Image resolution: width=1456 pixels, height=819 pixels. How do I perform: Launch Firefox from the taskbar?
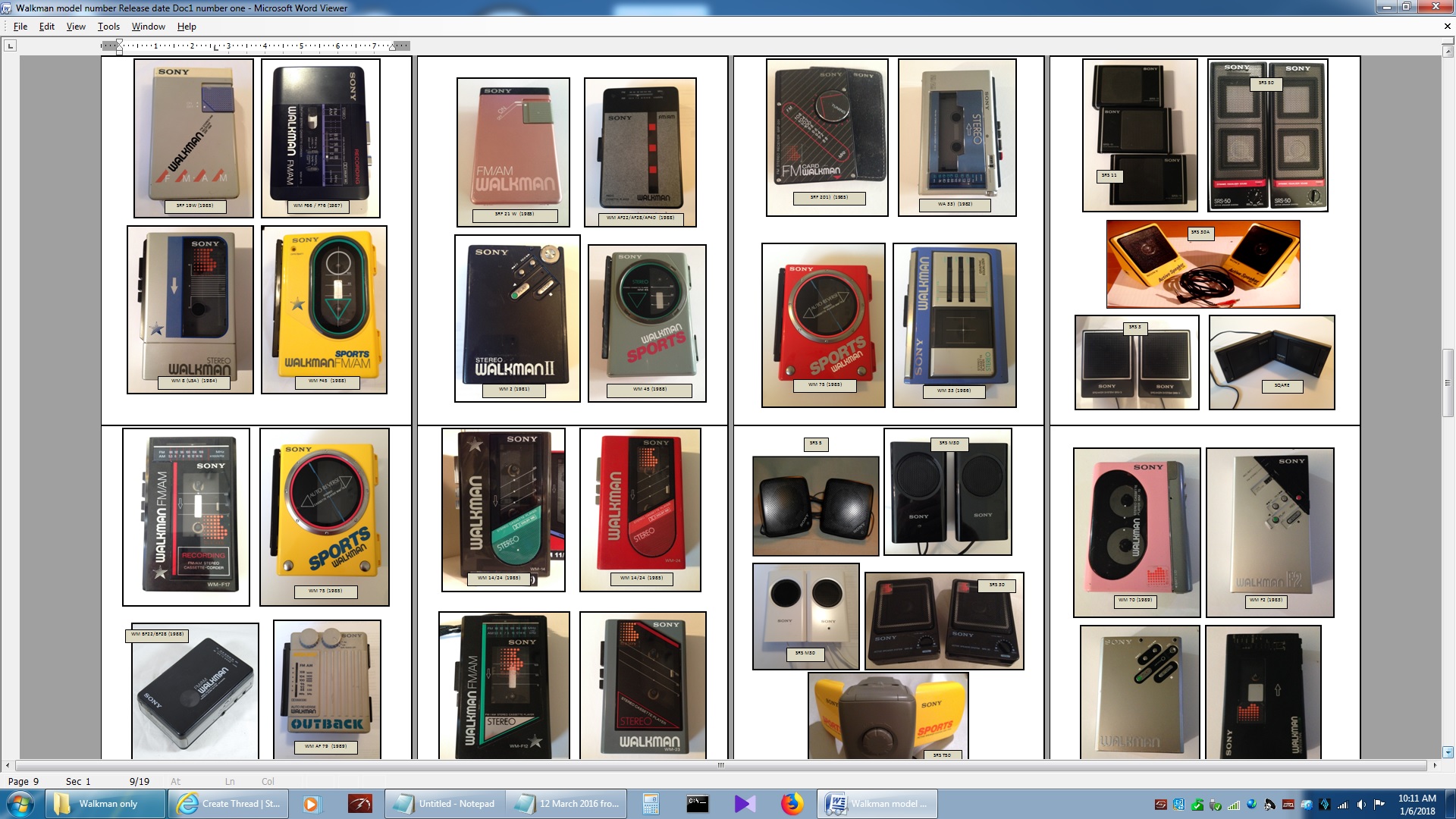tap(792, 804)
